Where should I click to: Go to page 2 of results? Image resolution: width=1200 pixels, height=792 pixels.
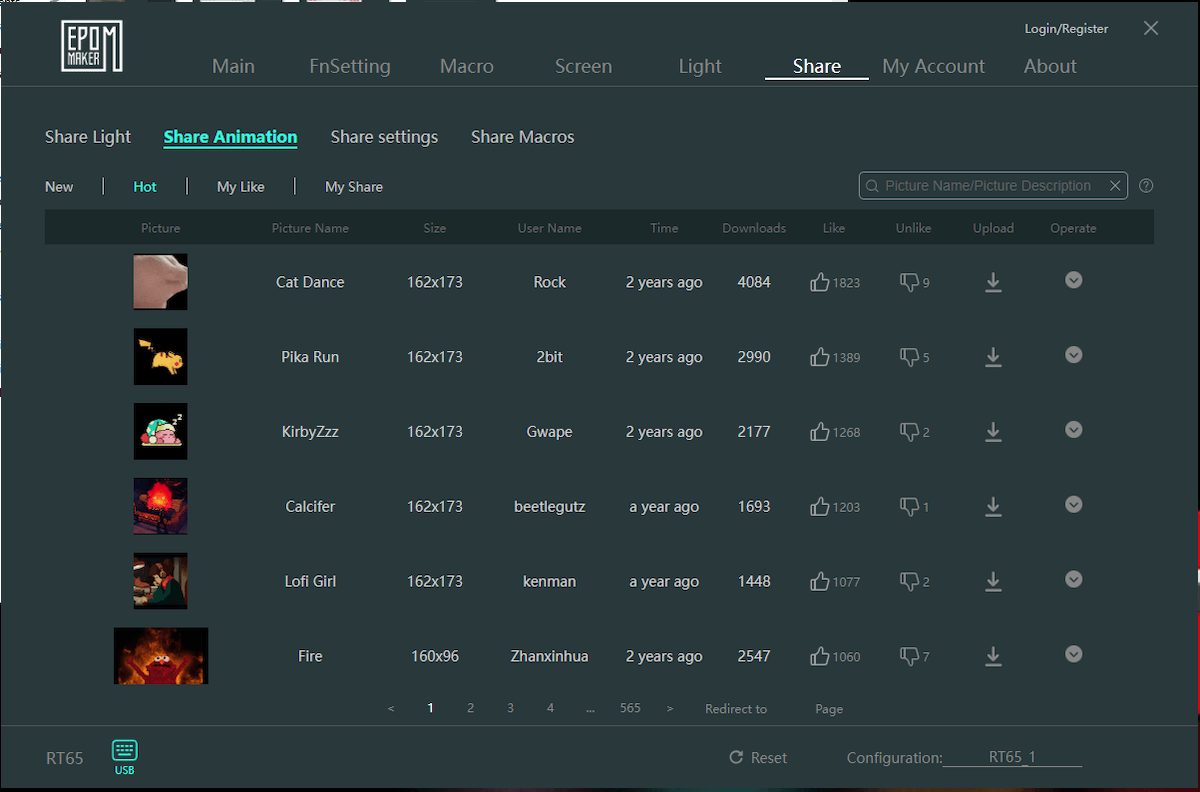coord(470,708)
